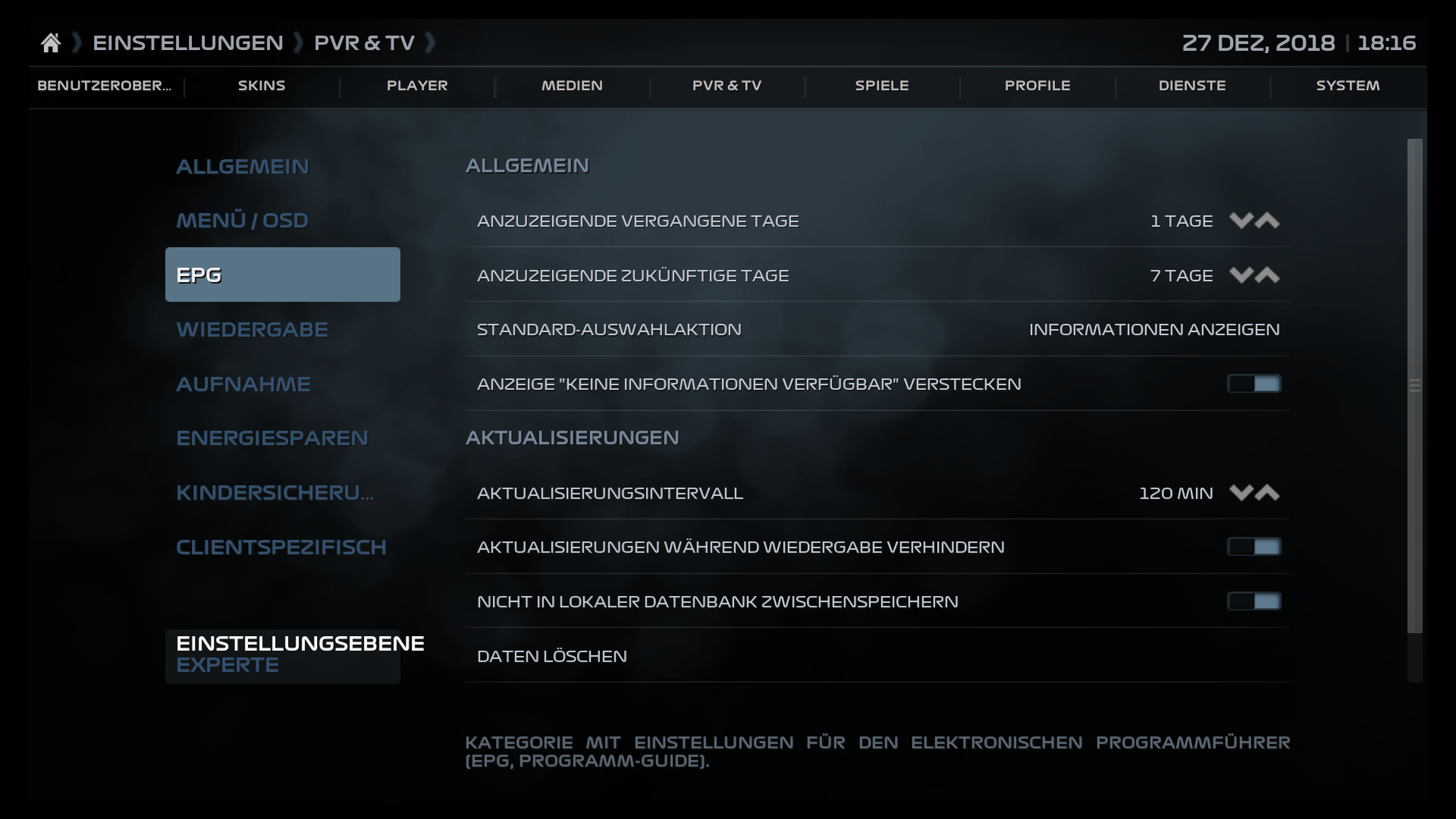Image resolution: width=1456 pixels, height=819 pixels.
Task: Change the Einstellungsebene from Experte
Action: coord(282,654)
